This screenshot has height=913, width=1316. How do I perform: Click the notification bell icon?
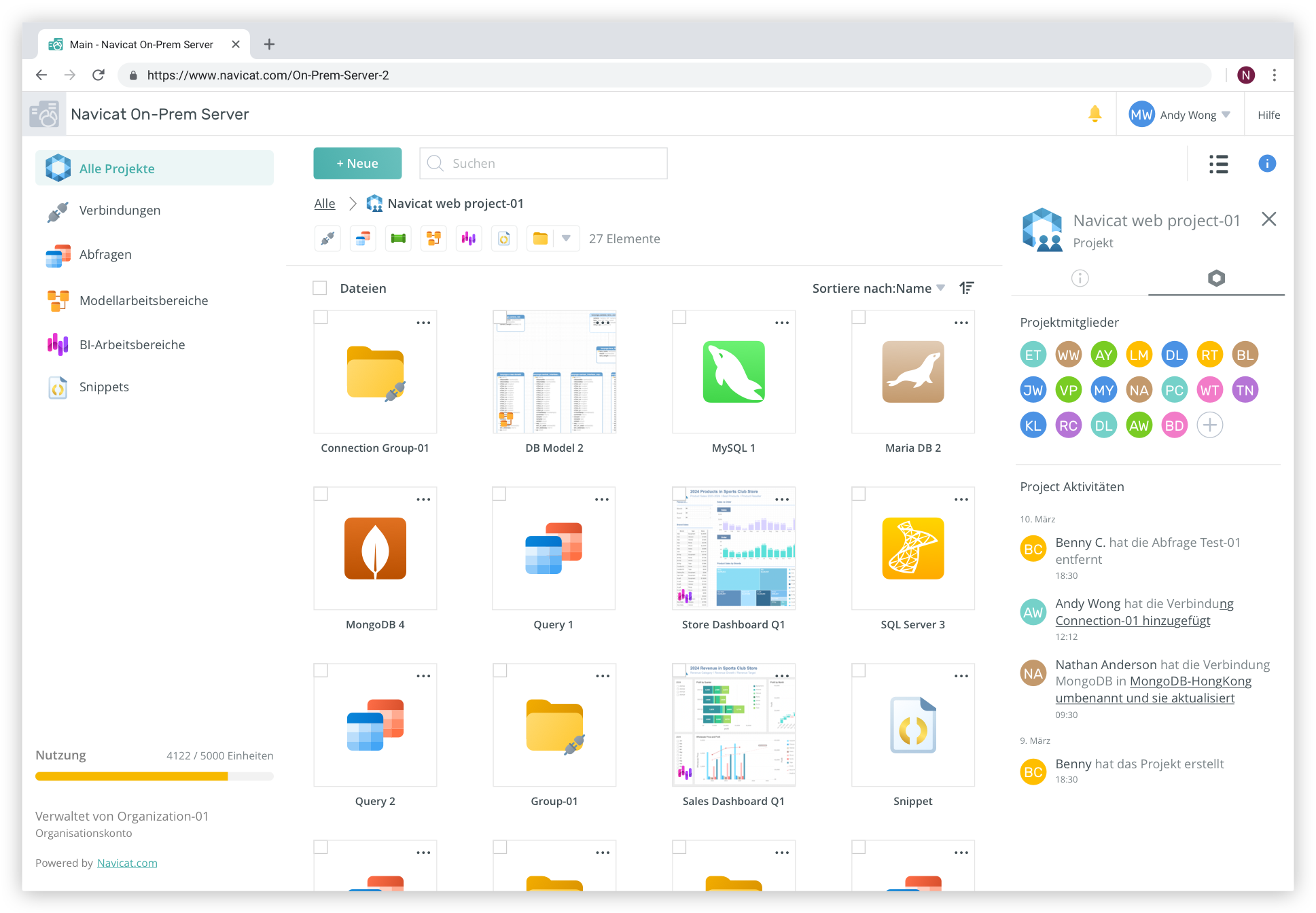(1095, 114)
